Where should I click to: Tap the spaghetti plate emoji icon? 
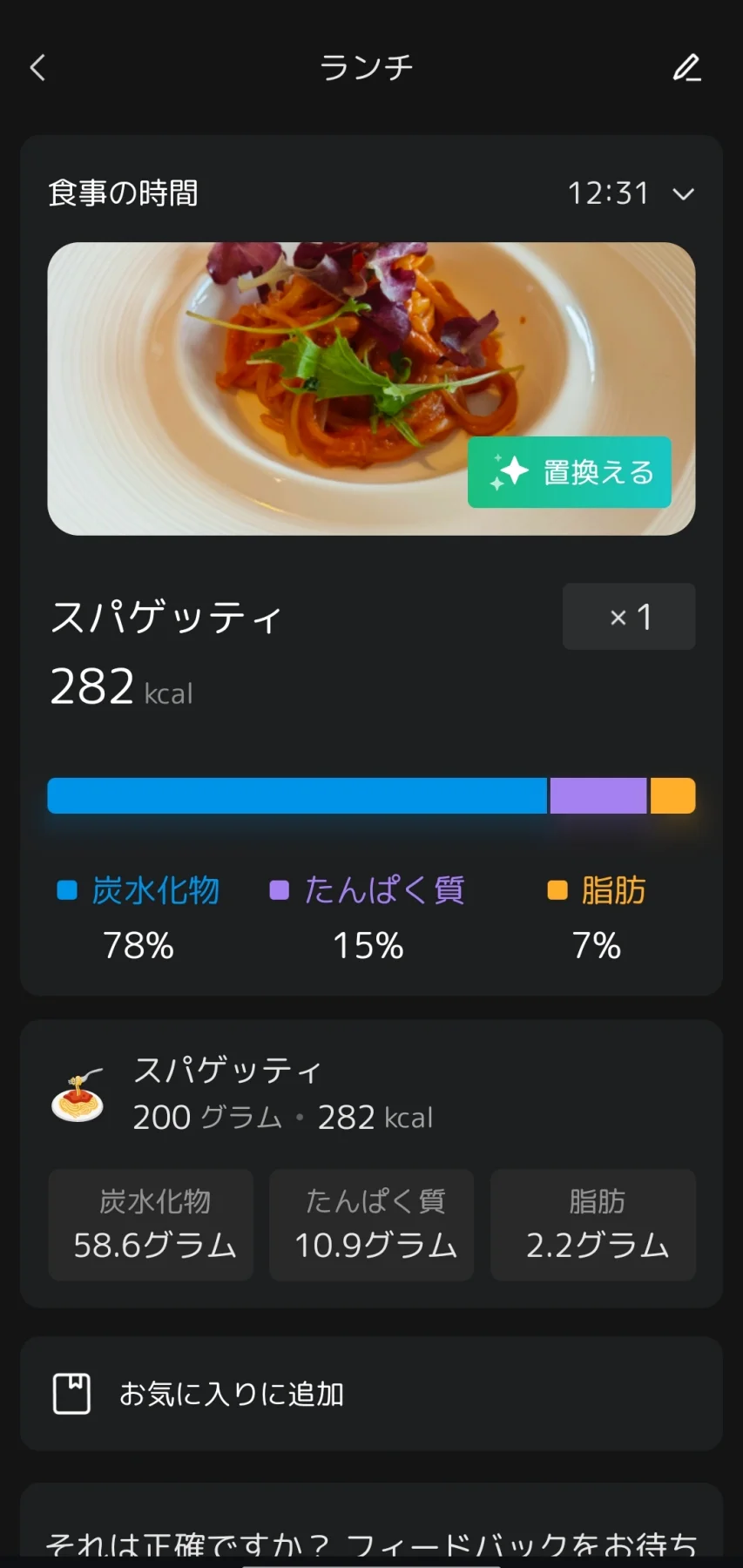78,1095
